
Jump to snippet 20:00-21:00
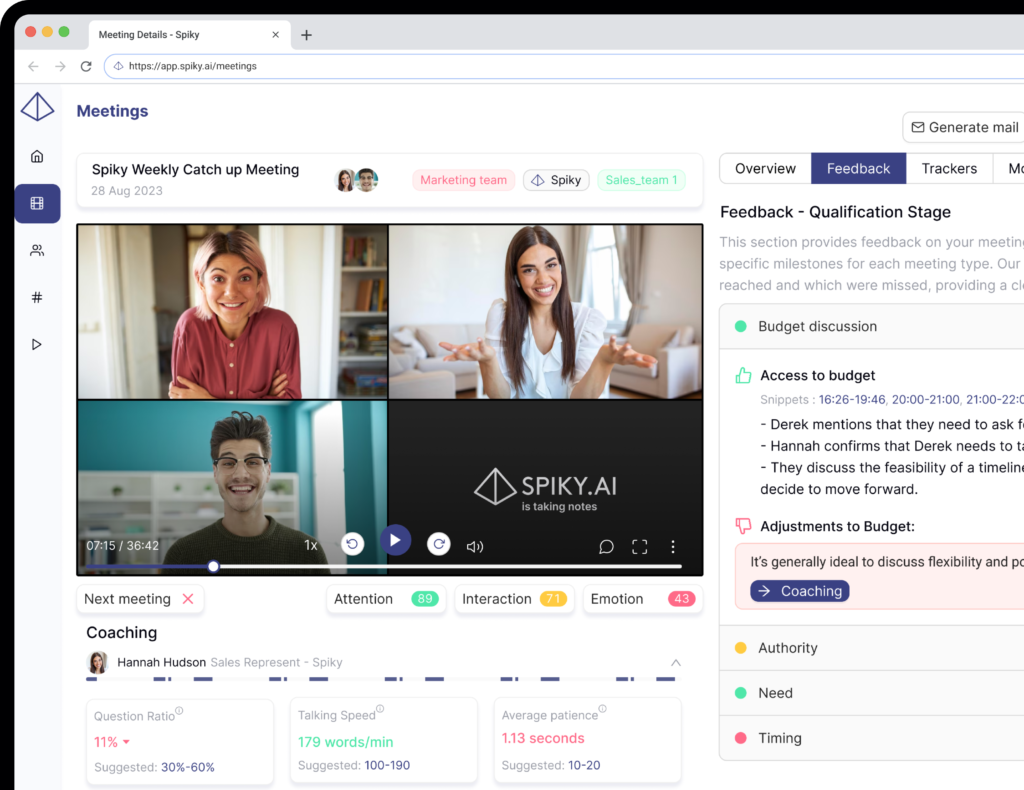(x=925, y=400)
